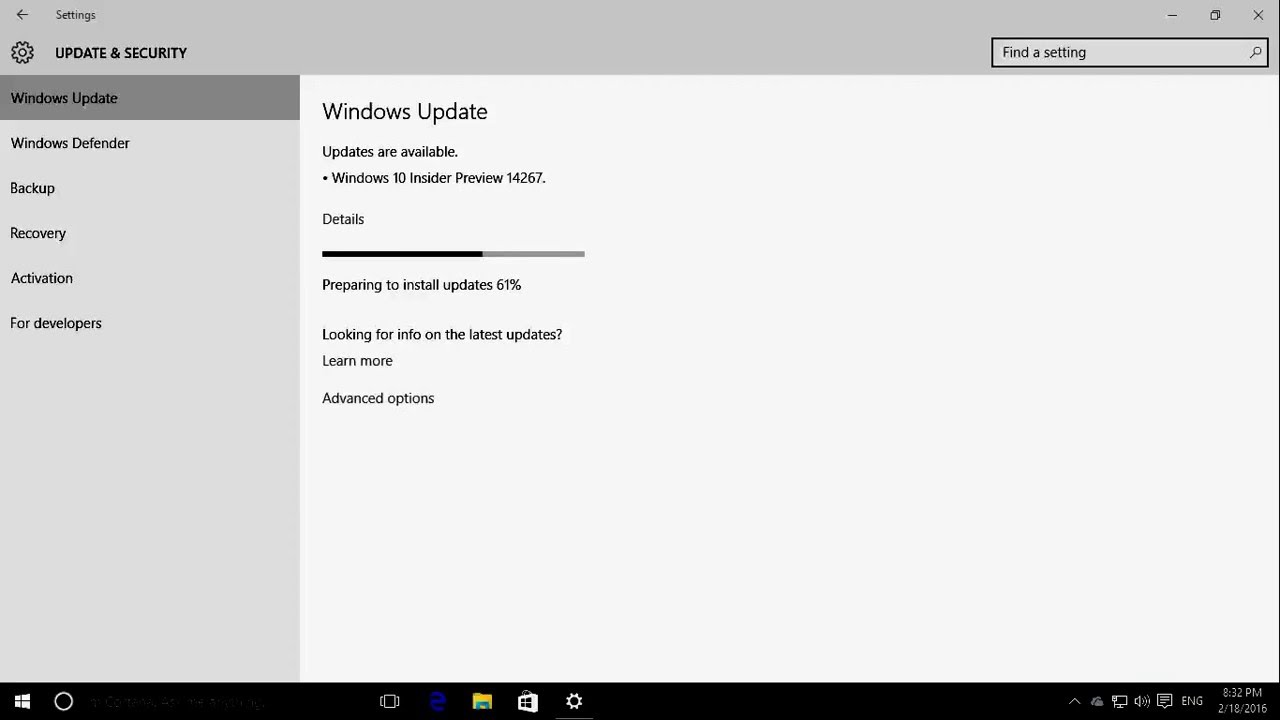Close the Settings window

(x=1258, y=15)
